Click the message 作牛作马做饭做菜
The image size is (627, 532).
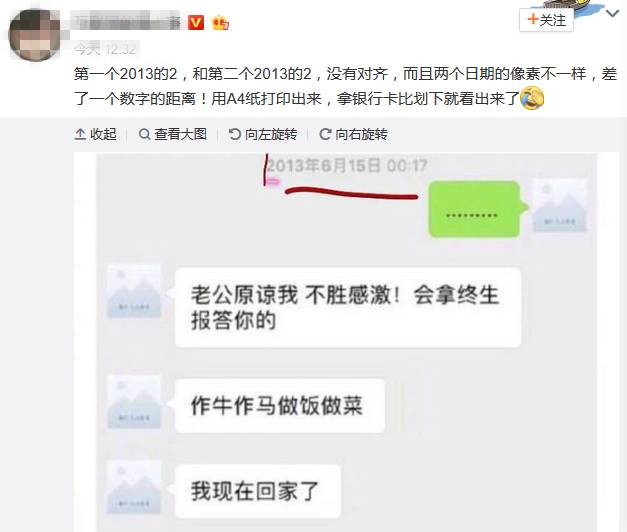(280, 405)
